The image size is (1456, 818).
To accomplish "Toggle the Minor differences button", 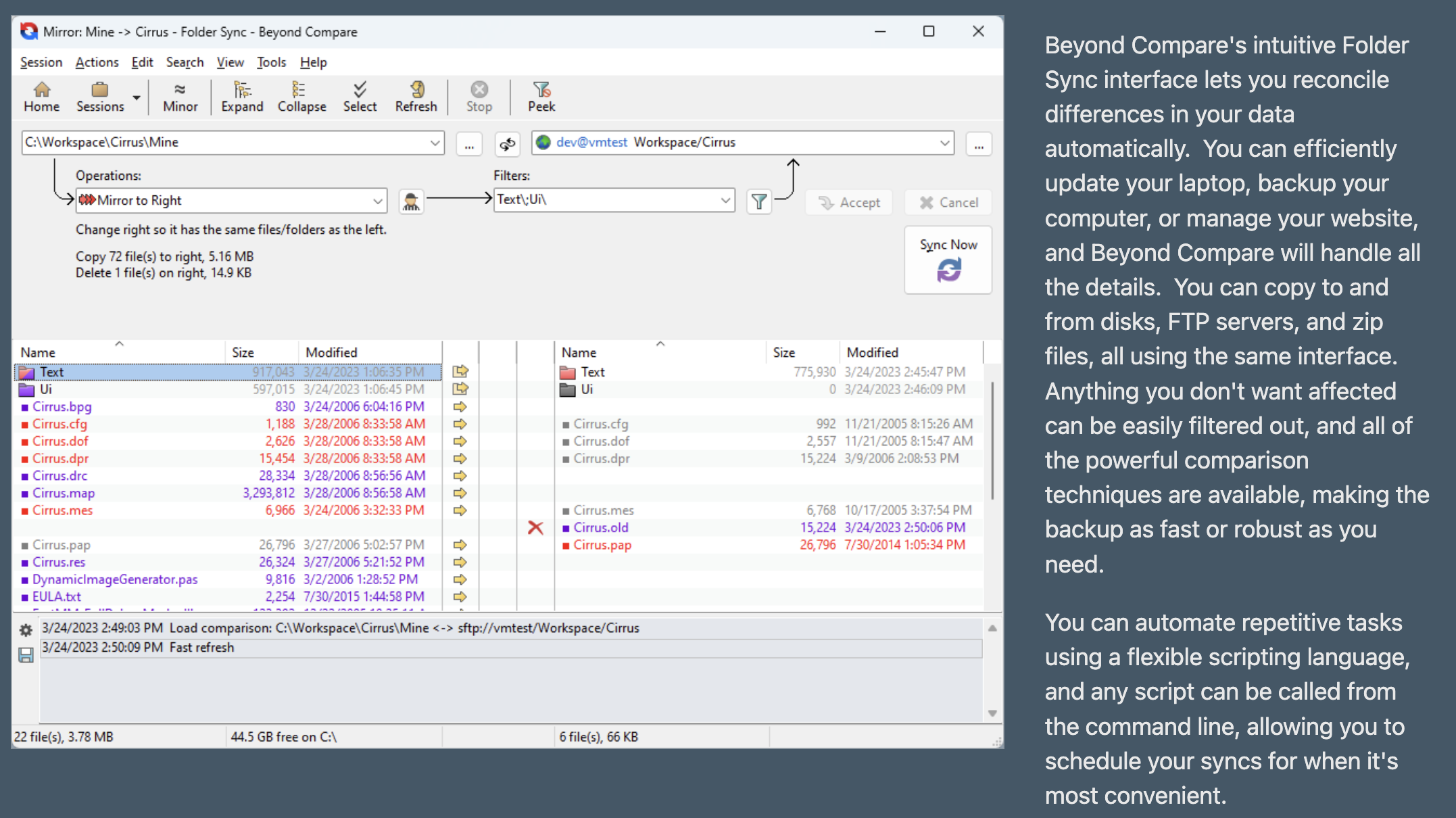I will tap(180, 97).
